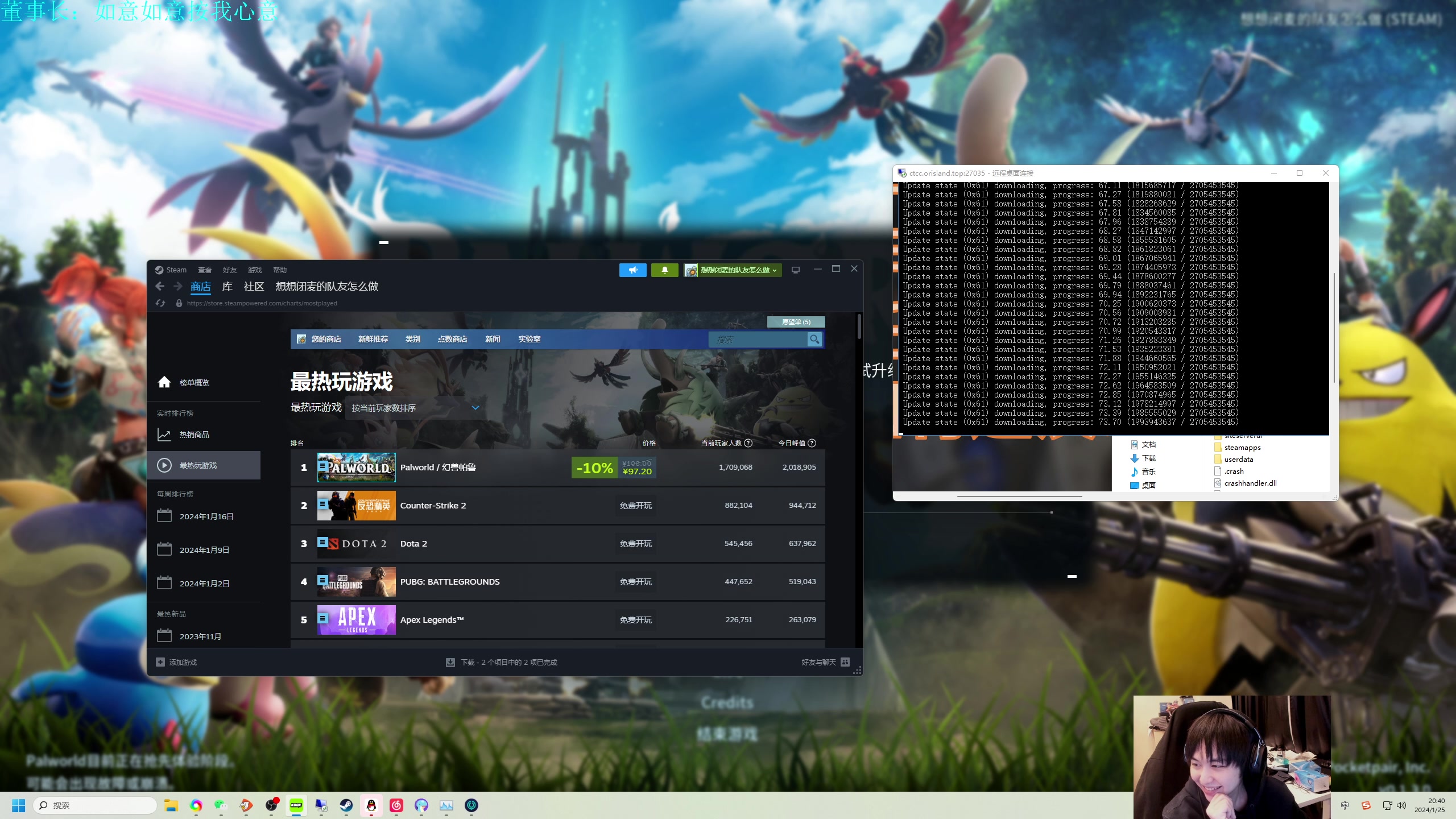Click the store search magnifier icon
Image resolution: width=1456 pixels, height=819 pixels.
pyautogui.click(x=814, y=340)
